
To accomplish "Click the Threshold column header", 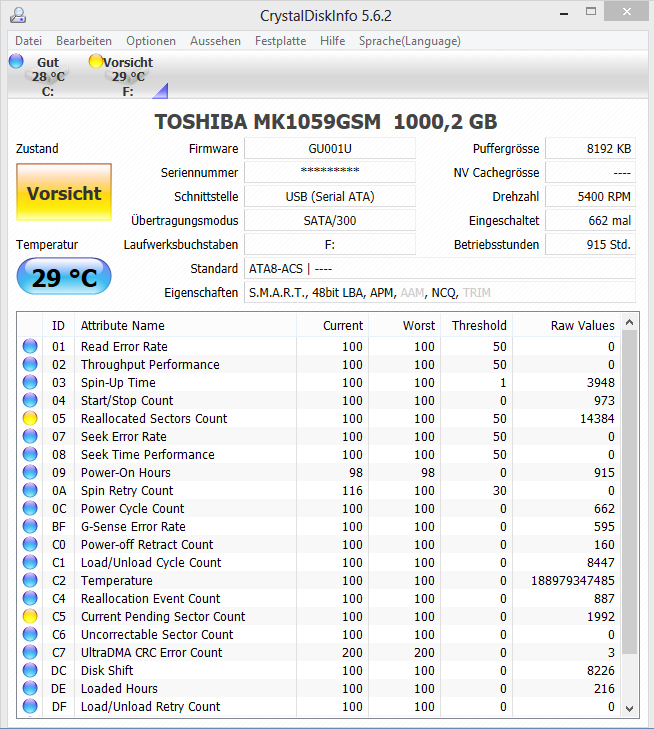I will click(476, 325).
